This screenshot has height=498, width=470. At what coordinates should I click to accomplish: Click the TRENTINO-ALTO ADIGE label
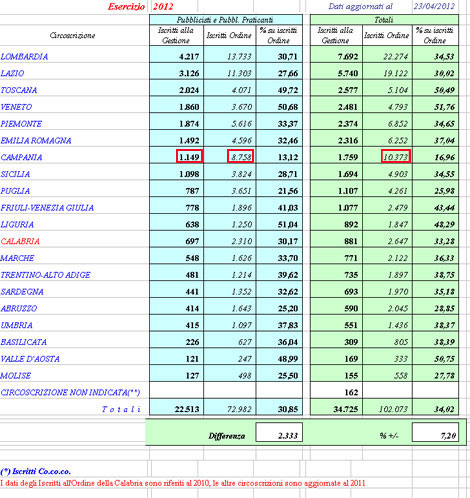pyautogui.click(x=45, y=275)
